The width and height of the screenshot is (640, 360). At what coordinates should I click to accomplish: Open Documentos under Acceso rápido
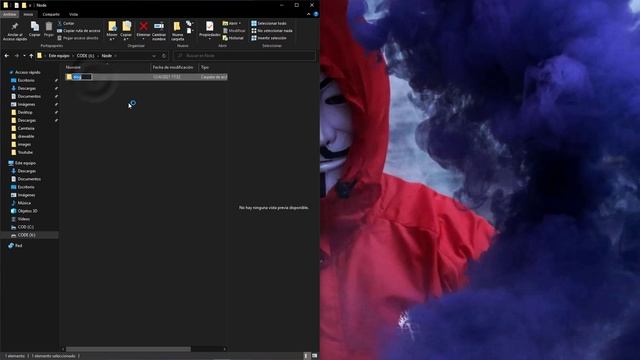[x=29, y=96]
